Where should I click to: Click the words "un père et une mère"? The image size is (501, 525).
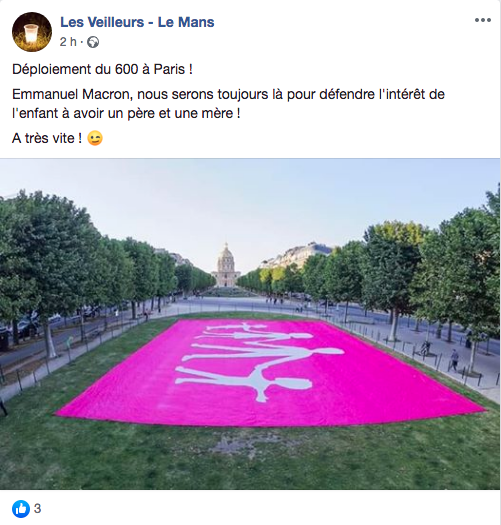(170, 114)
